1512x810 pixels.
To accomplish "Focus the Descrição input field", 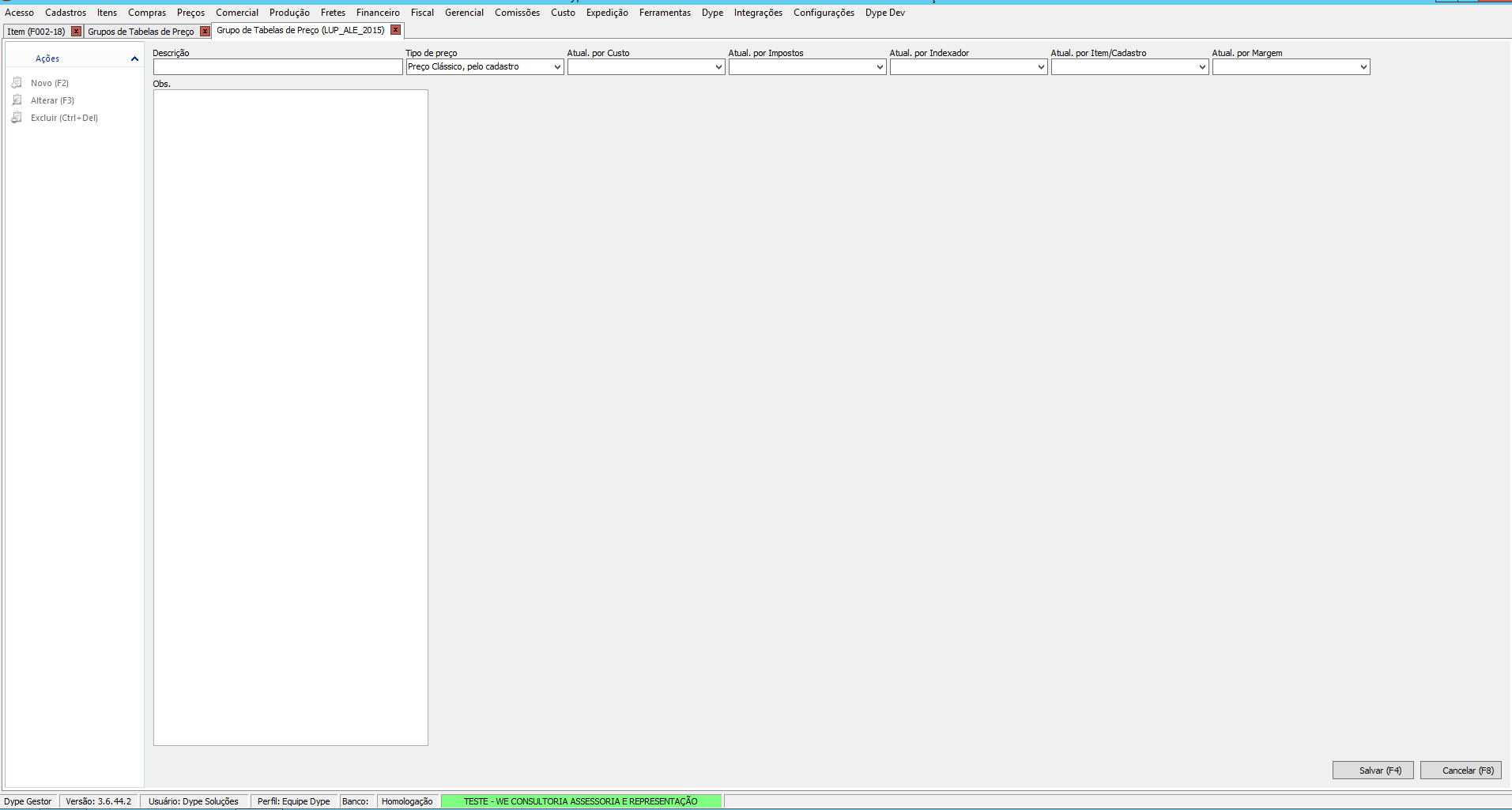I will coord(278,67).
